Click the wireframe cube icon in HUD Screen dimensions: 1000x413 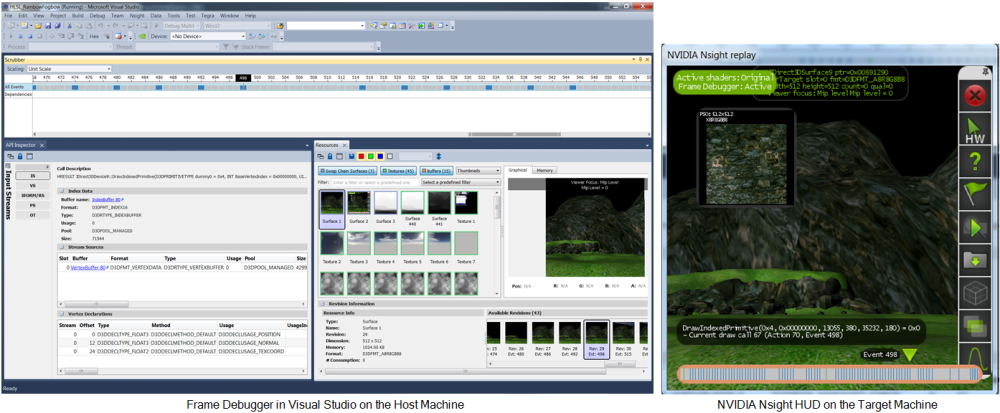point(974,293)
